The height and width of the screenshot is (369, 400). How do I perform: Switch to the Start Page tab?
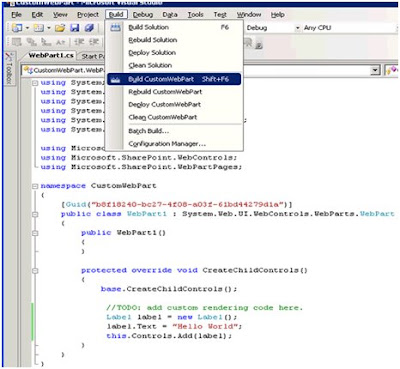pos(92,56)
